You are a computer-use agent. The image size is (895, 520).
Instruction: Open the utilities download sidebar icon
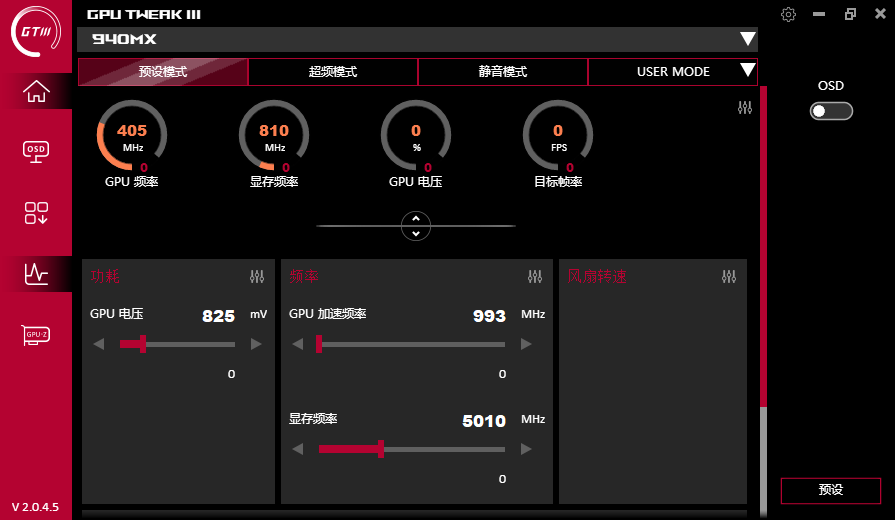pos(36,213)
